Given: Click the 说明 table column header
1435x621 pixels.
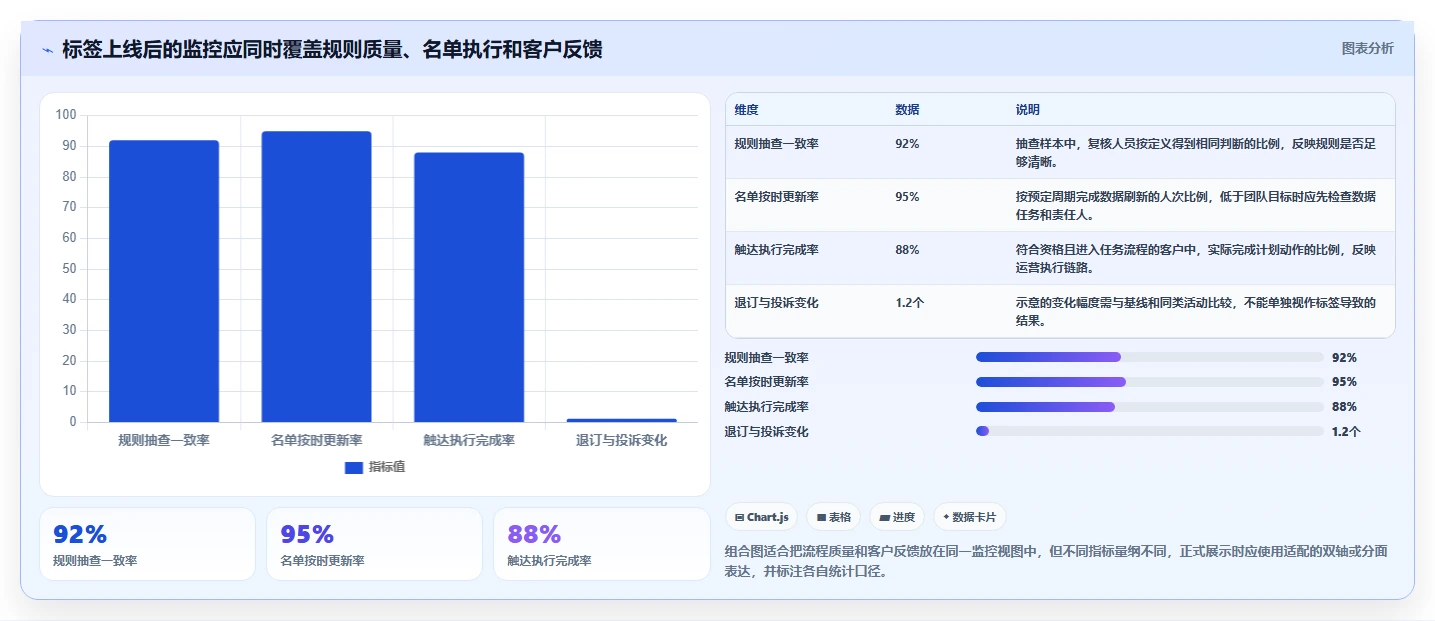Looking at the screenshot, I should 1028,110.
